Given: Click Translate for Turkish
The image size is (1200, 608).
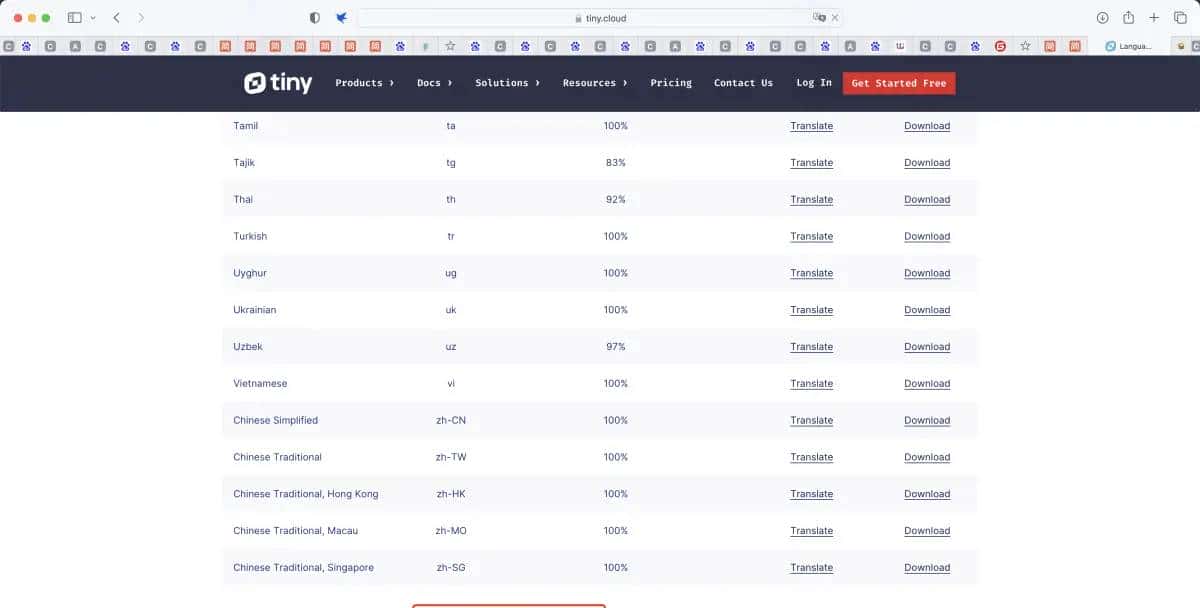Looking at the screenshot, I should tap(811, 237).
